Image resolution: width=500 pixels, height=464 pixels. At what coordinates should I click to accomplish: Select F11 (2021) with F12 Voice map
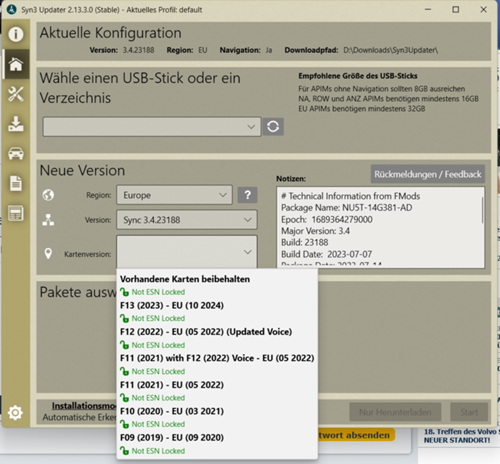coord(217,358)
